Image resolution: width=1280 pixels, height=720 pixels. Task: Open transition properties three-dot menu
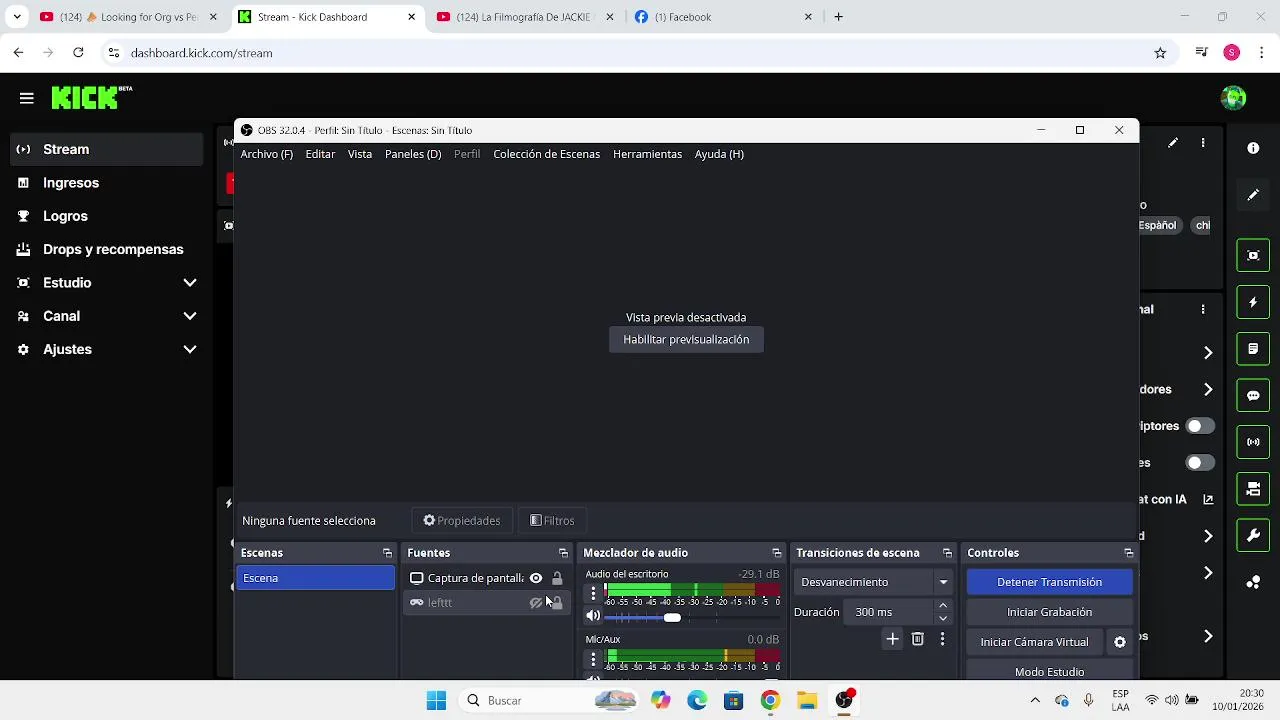tap(942, 639)
